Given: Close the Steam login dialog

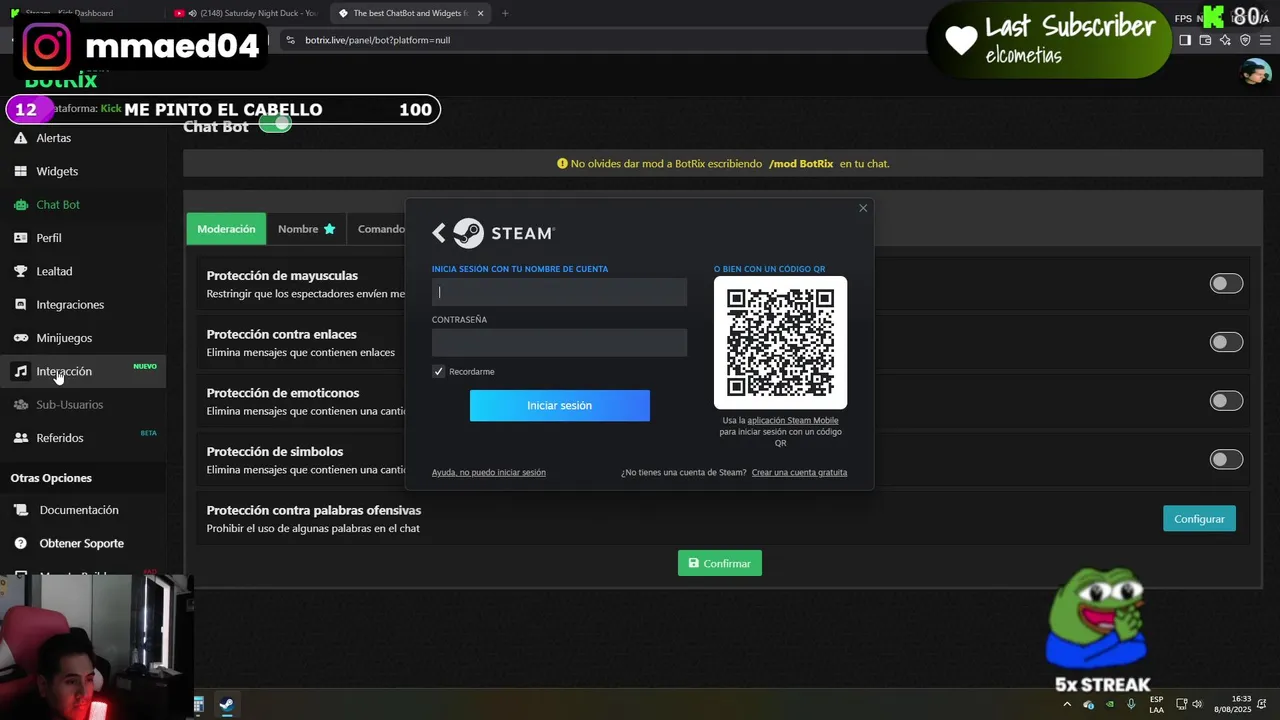Looking at the screenshot, I should click(863, 208).
